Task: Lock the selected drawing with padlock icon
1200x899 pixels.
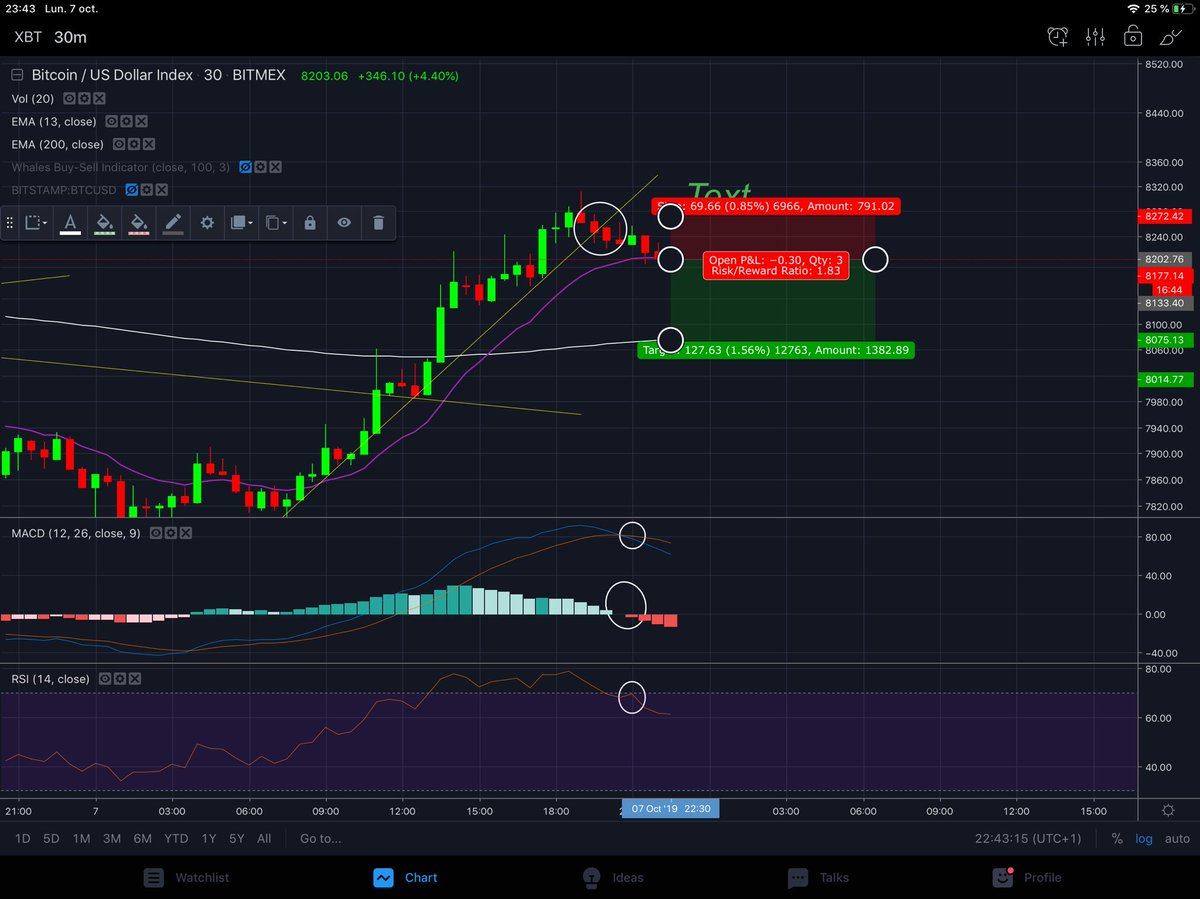Action: [x=310, y=222]
